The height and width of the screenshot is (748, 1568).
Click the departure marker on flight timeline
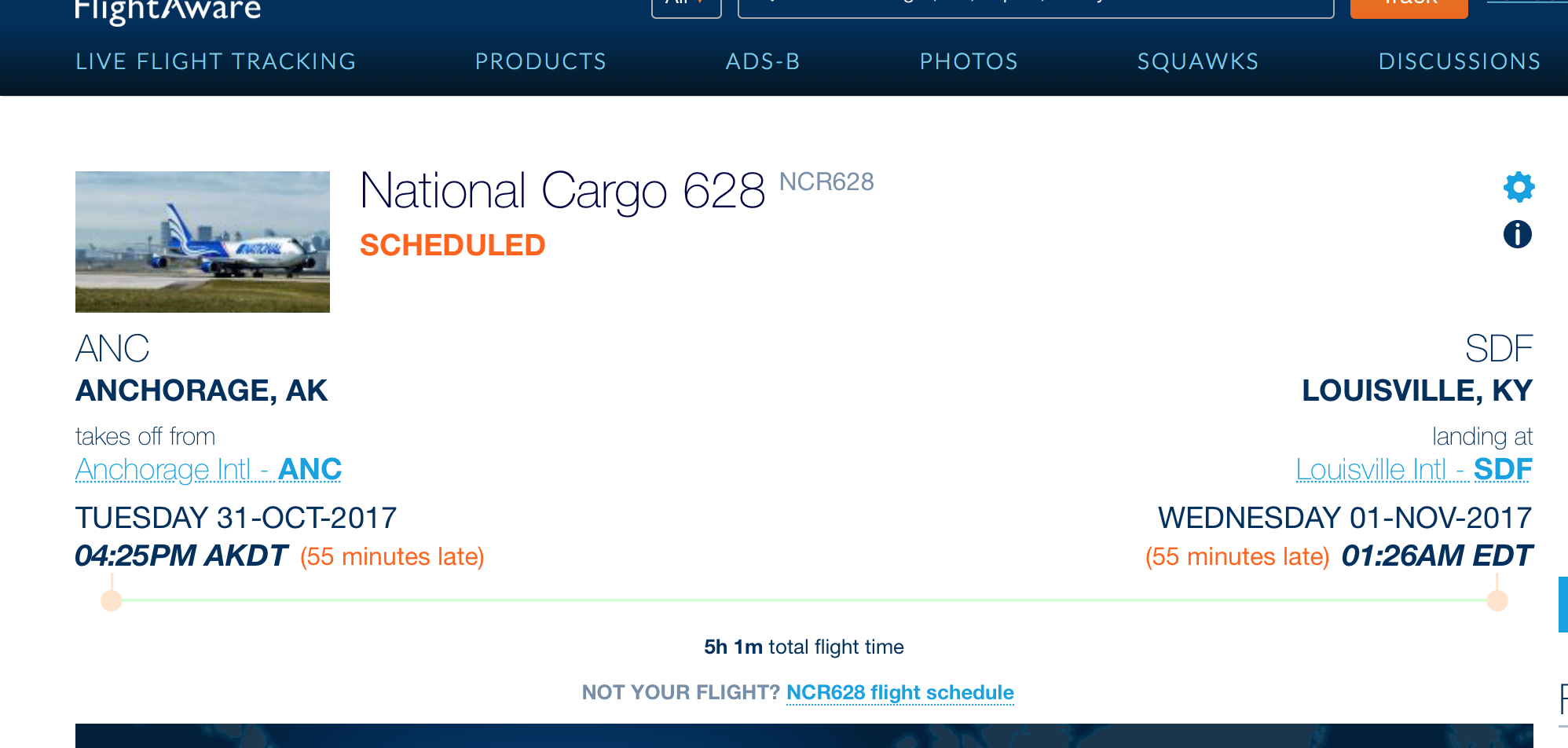coord(112,600)
